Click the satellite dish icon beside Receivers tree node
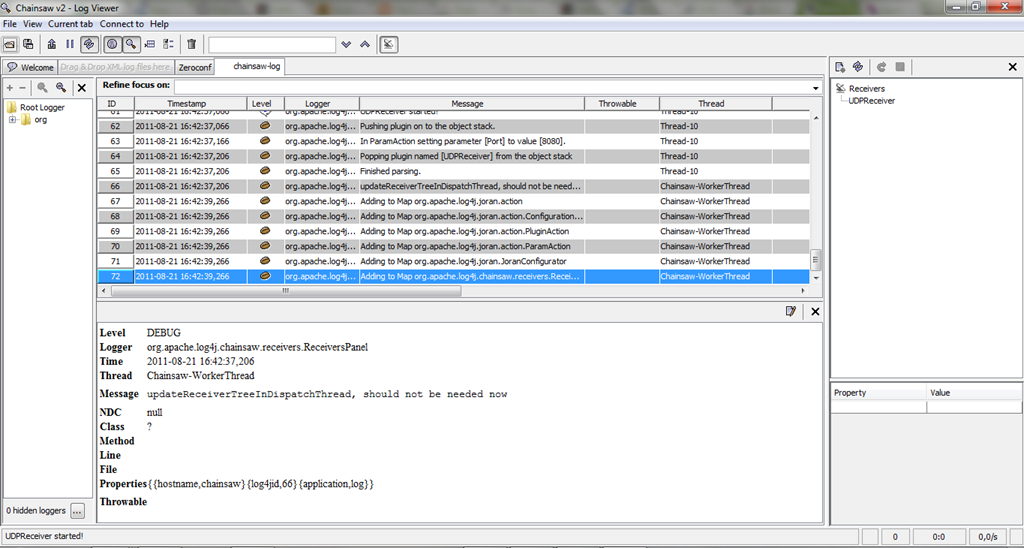The width and height of the screenshot is (1024, 548). coord(840,88)
